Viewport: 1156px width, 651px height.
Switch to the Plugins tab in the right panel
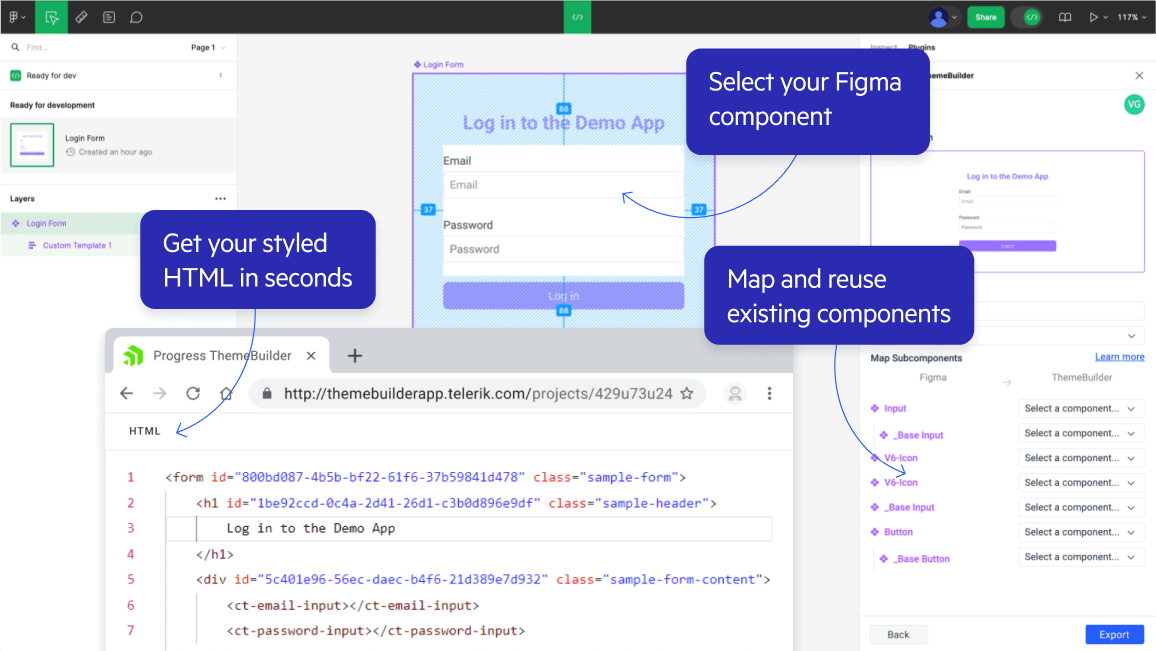point(922,47)
